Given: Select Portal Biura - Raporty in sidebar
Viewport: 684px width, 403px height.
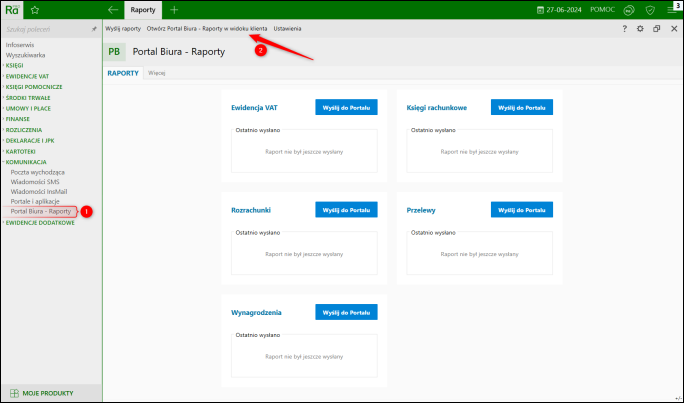Looking at the screenshot, I should coord(41,212).
